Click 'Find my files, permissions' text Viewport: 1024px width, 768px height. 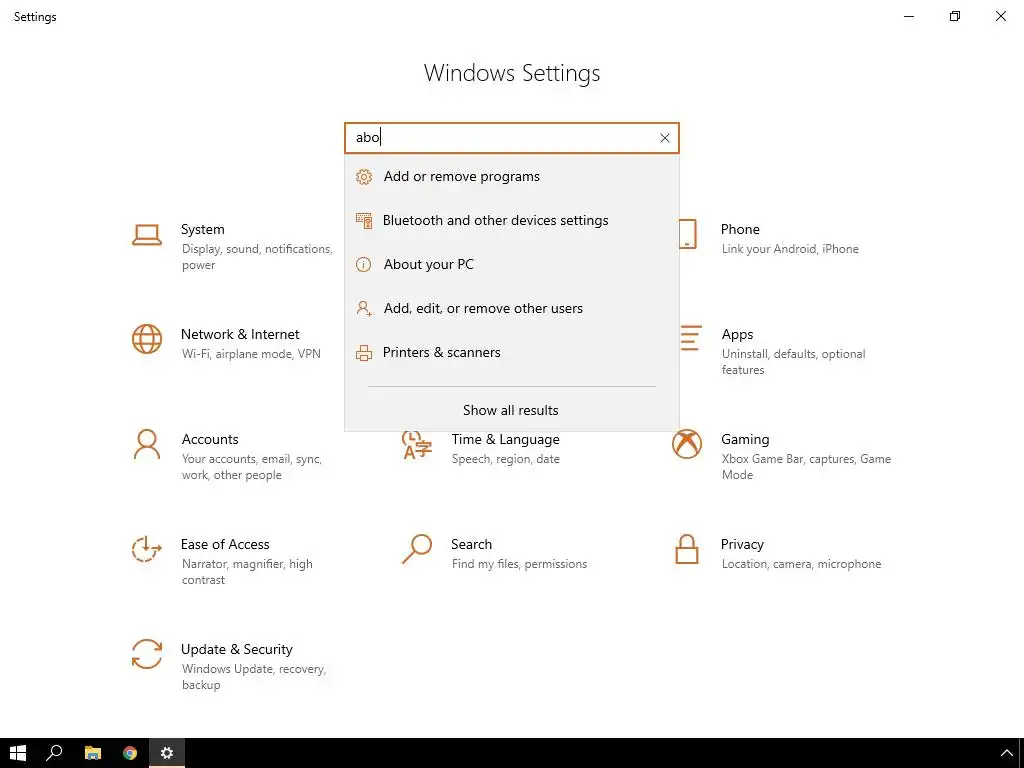pyautogui.click(x=519, y=564)
